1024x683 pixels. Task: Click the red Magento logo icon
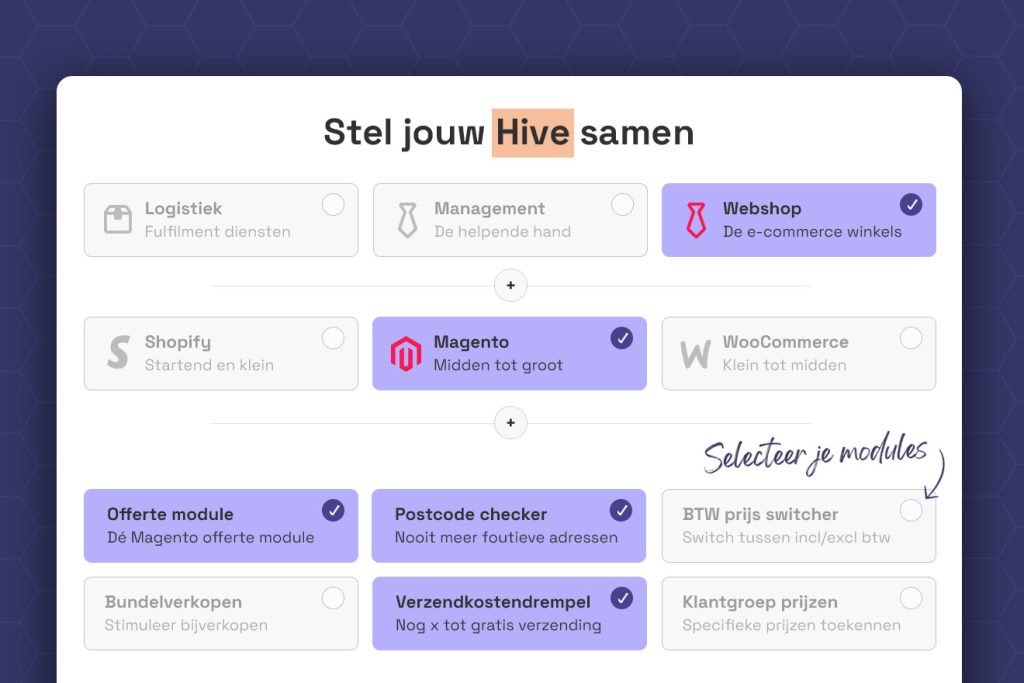tap(406, 354)
